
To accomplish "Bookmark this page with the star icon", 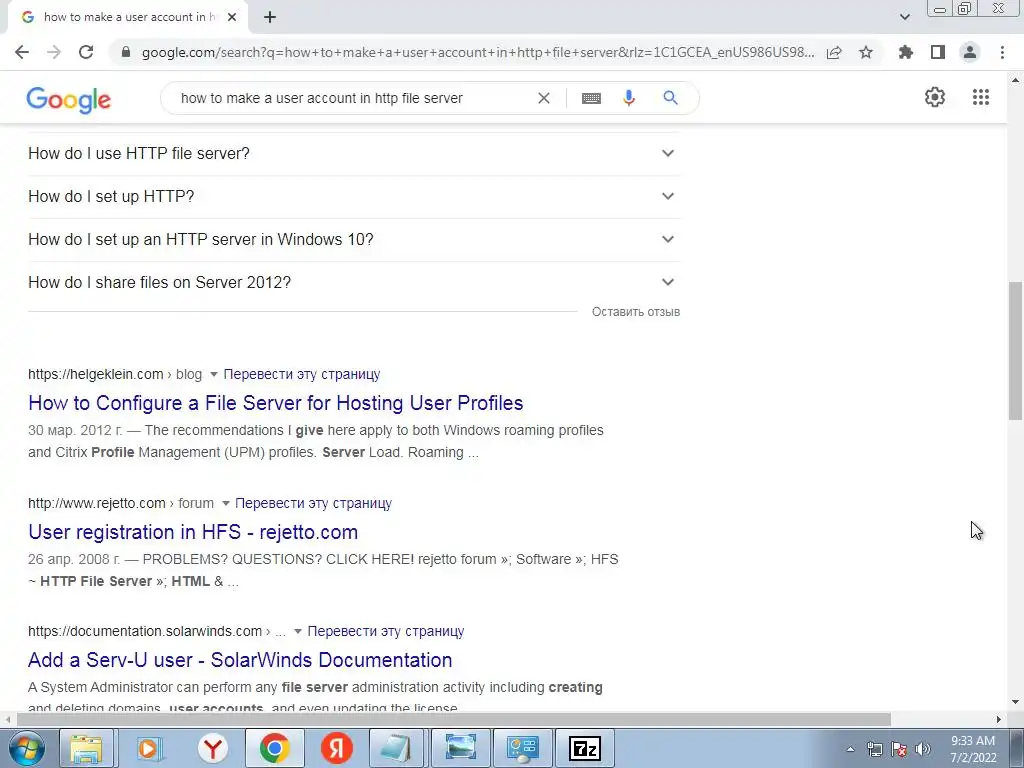I will (866, 52).
